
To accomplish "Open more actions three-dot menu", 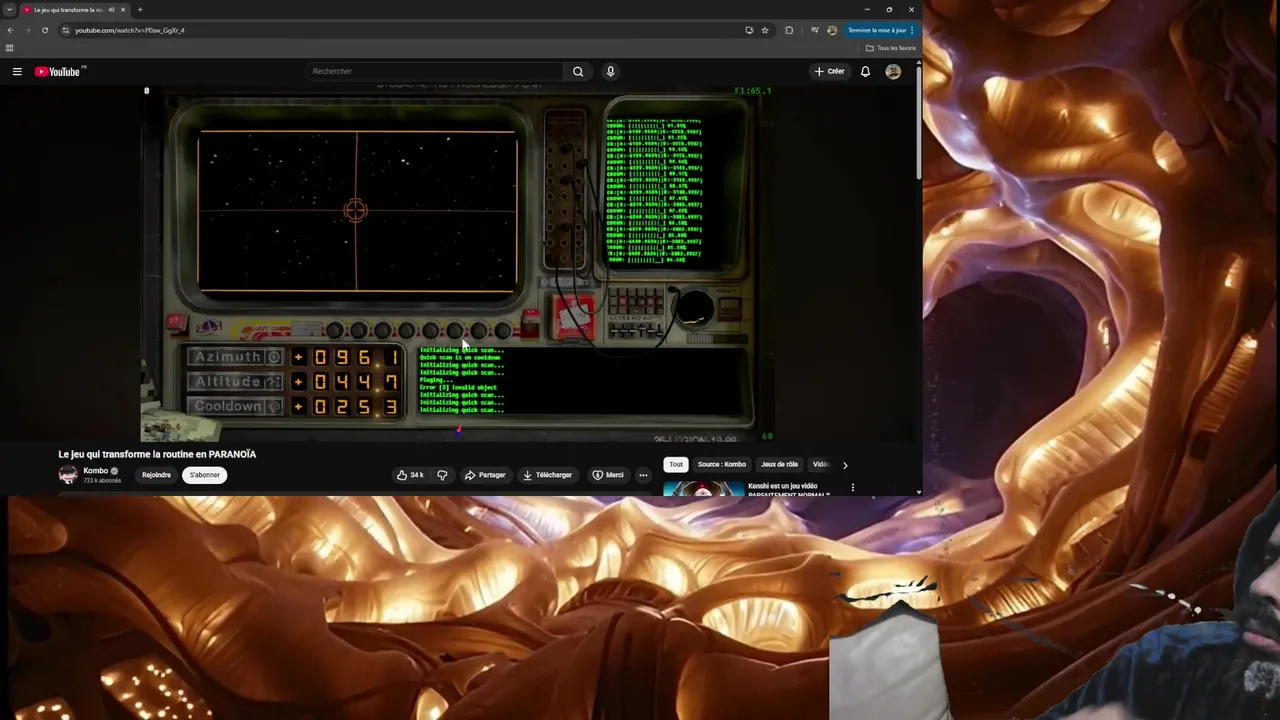I will (643, 475).
